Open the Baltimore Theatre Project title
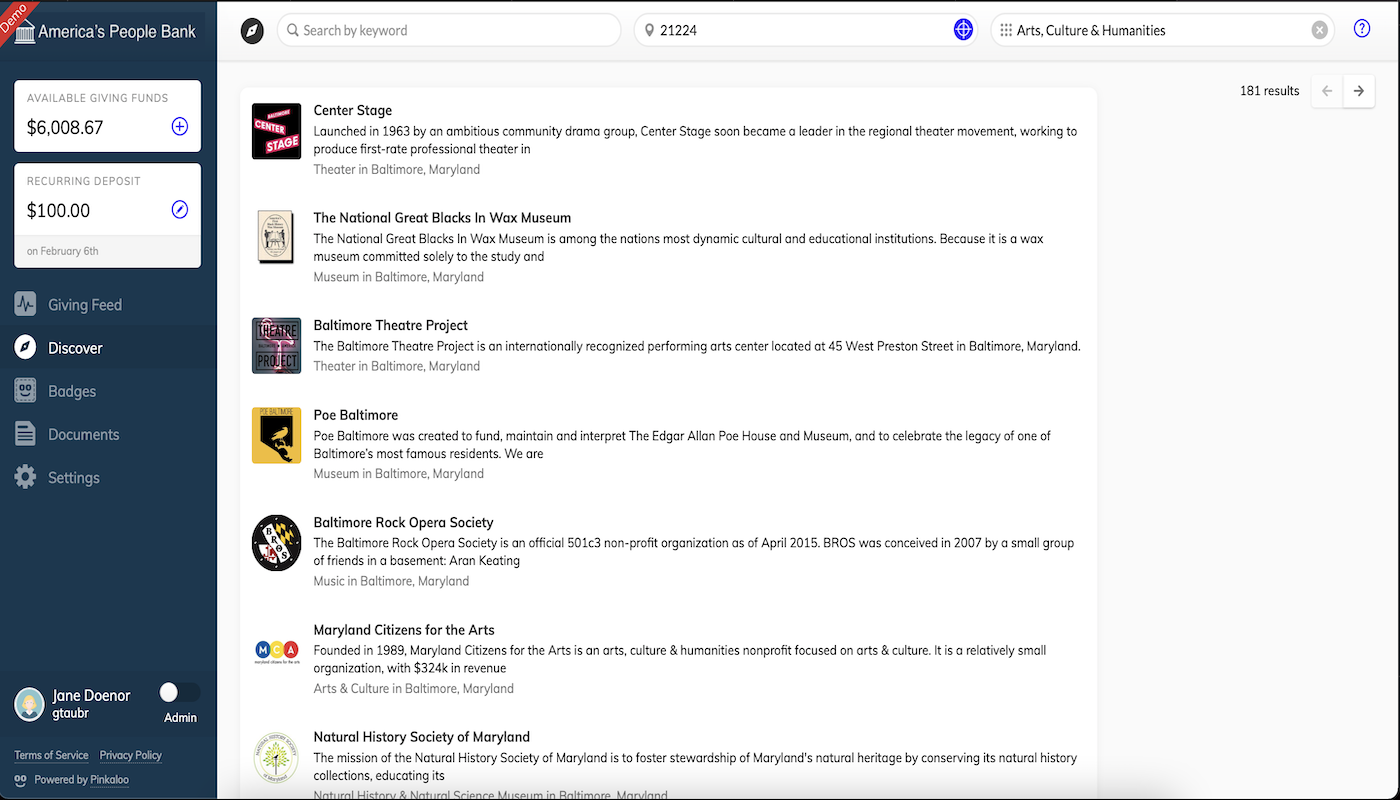Image resolution: width=1400 pixels, height=800 pixels. tap(391, 325)
